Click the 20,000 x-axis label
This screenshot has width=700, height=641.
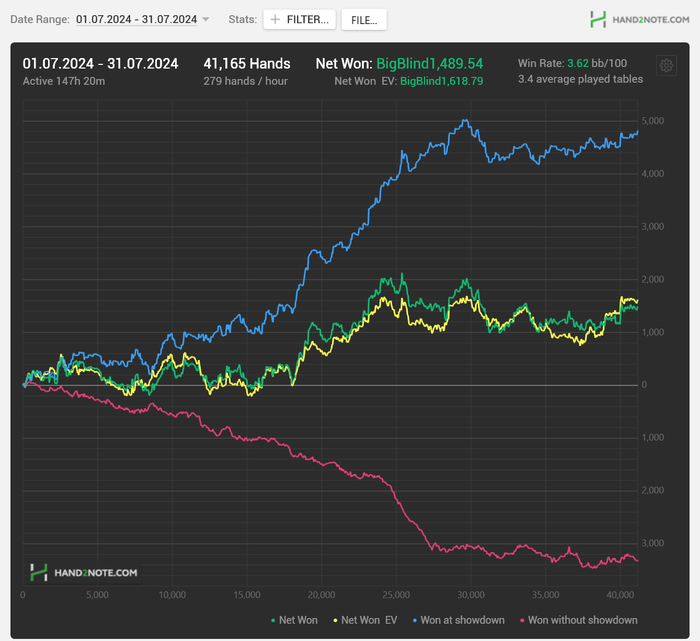point(321,595)
